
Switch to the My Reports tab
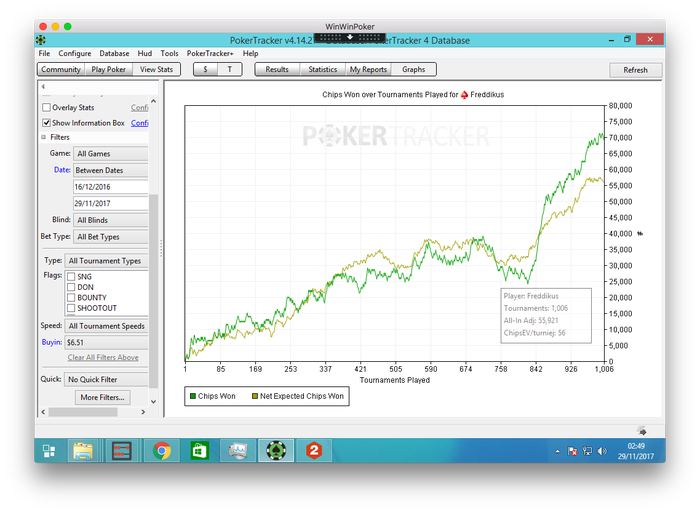368,70
